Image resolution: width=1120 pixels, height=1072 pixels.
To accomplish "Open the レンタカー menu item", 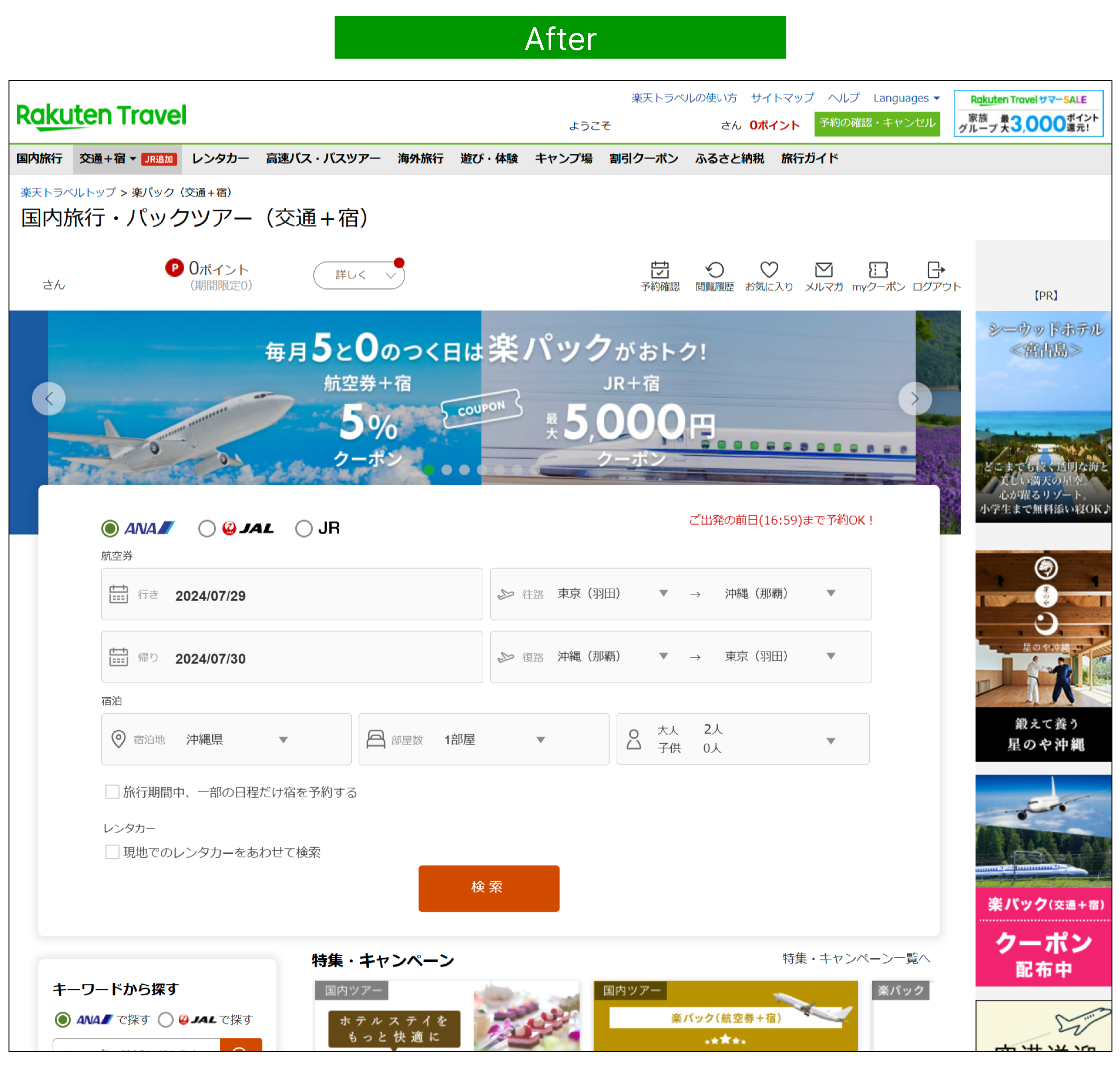I will tap(220, 158).
